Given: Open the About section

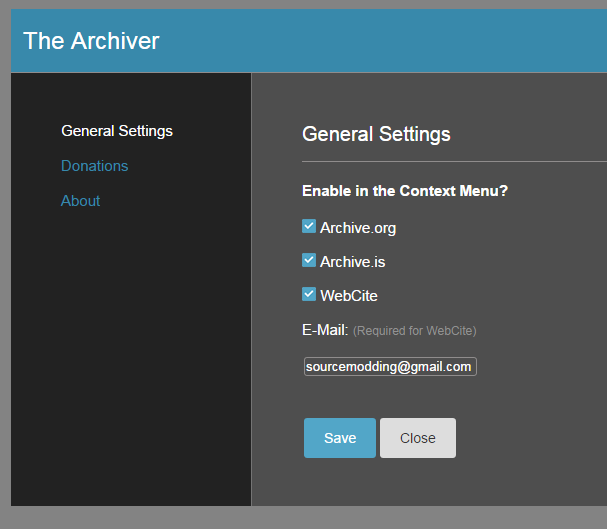Looking at the screenshot, I should pyautogui.click(x=81, y=201).
